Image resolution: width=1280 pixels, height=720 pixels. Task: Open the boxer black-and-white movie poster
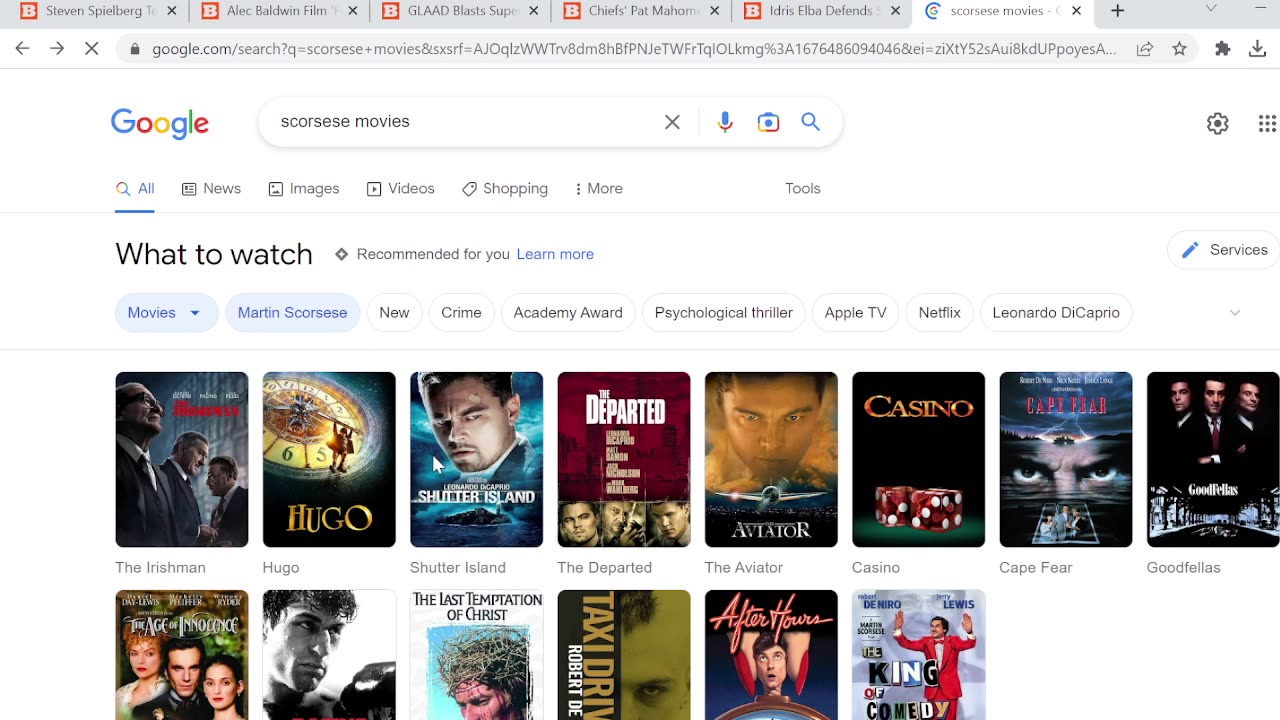coord(329,655)
